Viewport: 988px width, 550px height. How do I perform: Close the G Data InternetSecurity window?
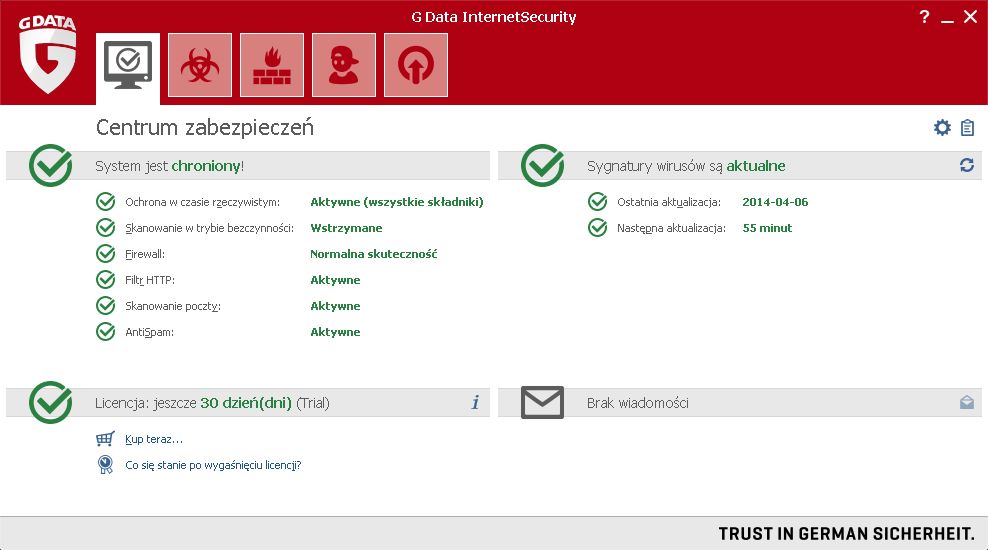(x=970, y=17)
